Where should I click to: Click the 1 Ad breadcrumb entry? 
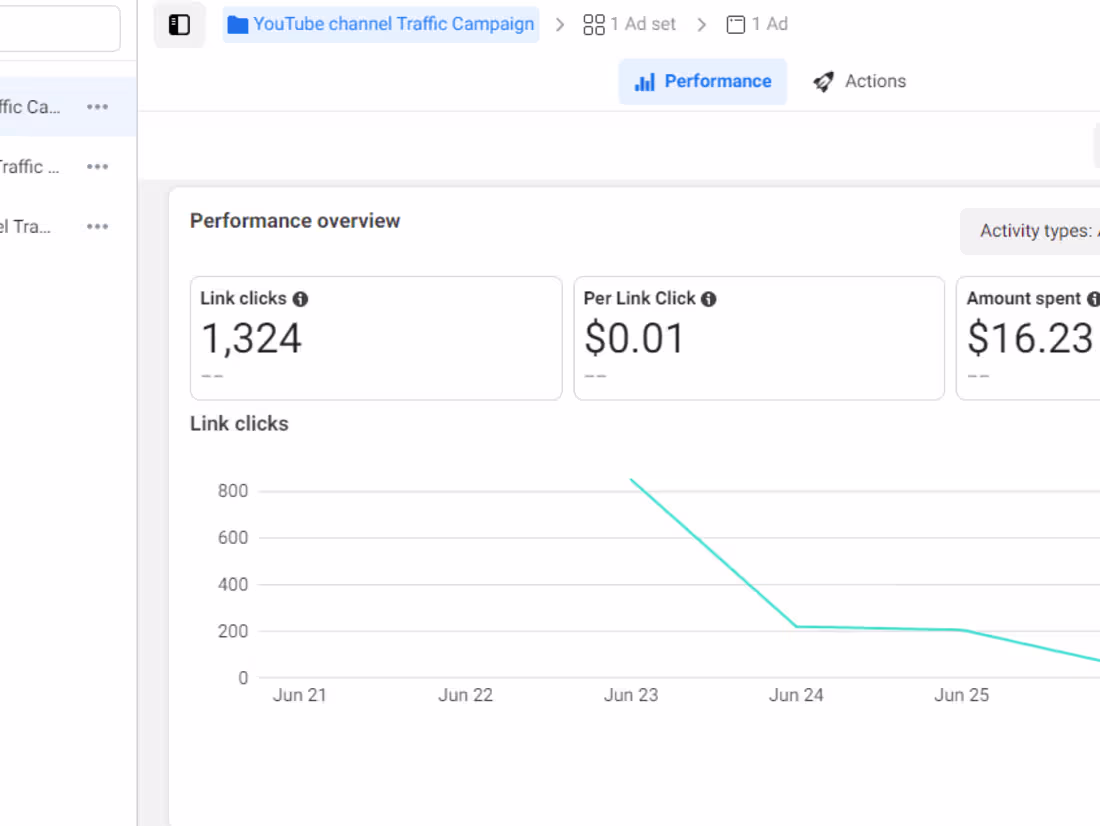pos(768,23)
